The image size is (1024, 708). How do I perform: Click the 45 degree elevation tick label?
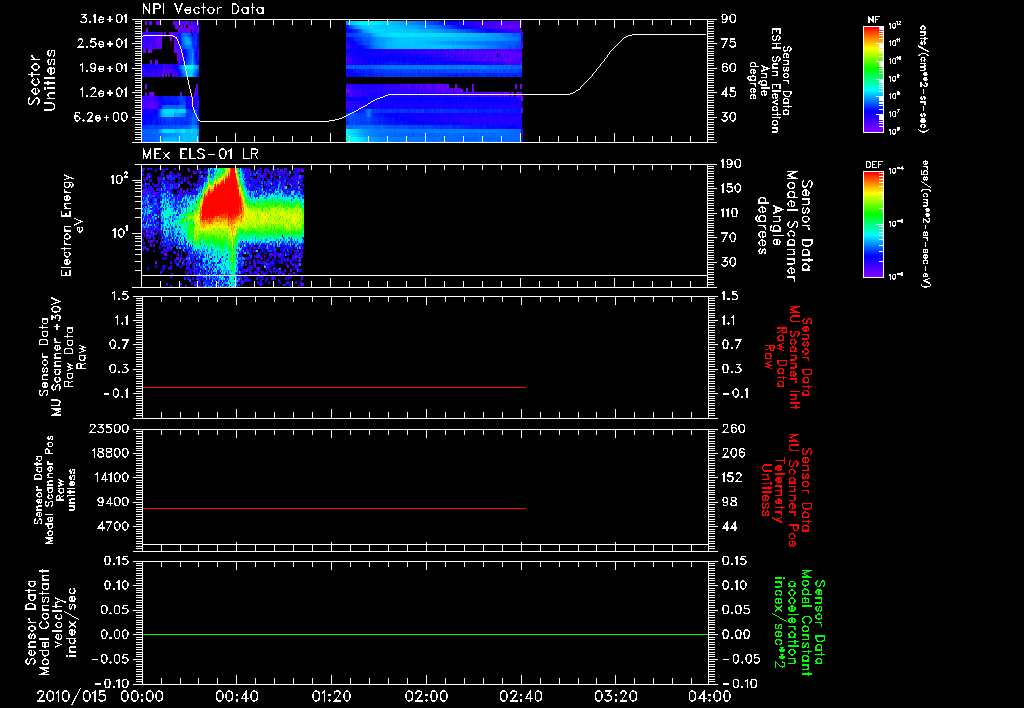(729, 93)
